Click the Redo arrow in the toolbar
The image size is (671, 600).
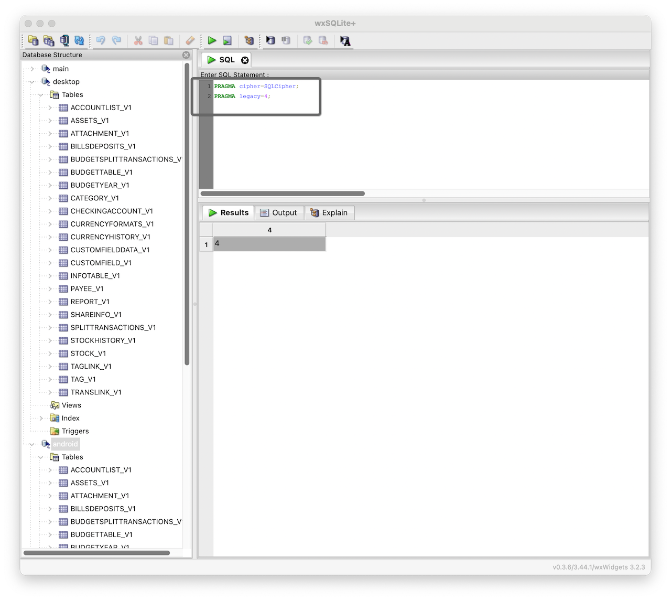(116, 40)
